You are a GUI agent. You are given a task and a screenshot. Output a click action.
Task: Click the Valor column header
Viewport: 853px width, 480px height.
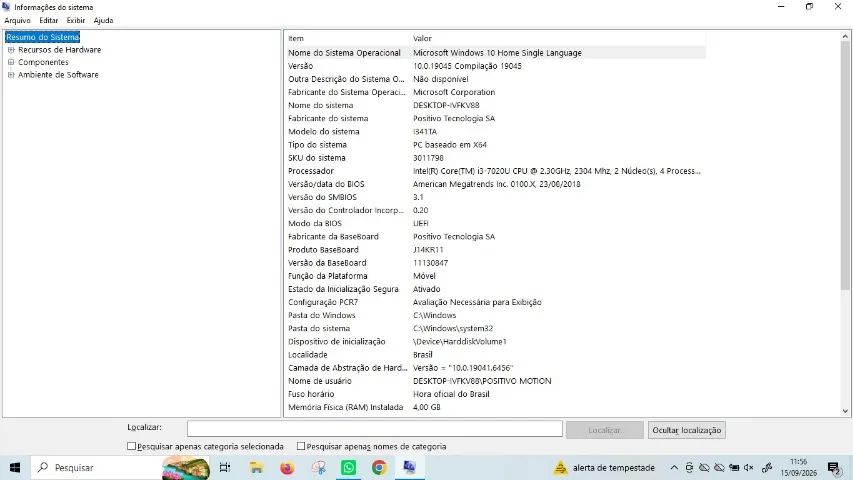point(558,38)
